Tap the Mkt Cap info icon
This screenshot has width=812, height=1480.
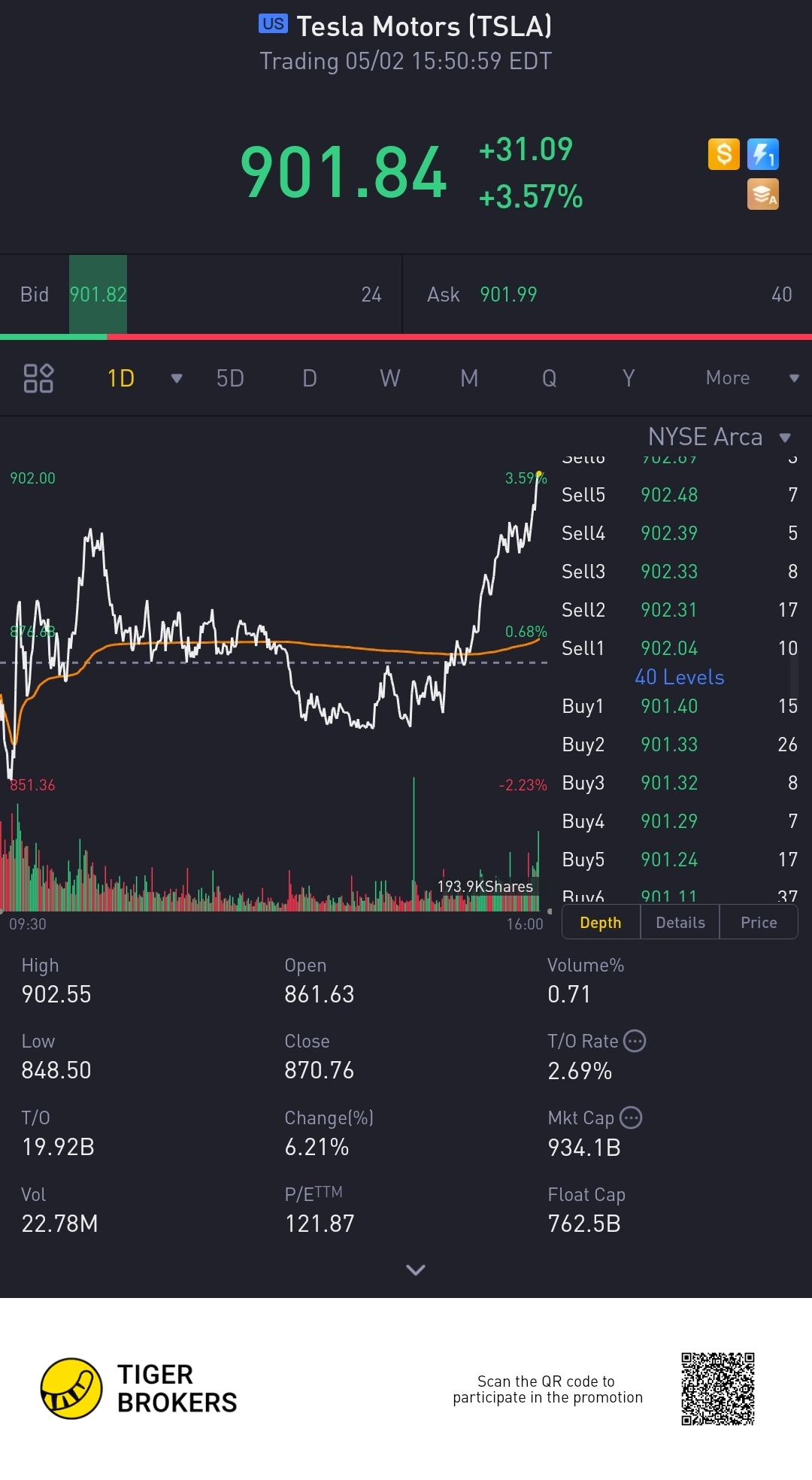click(631, 1118)
